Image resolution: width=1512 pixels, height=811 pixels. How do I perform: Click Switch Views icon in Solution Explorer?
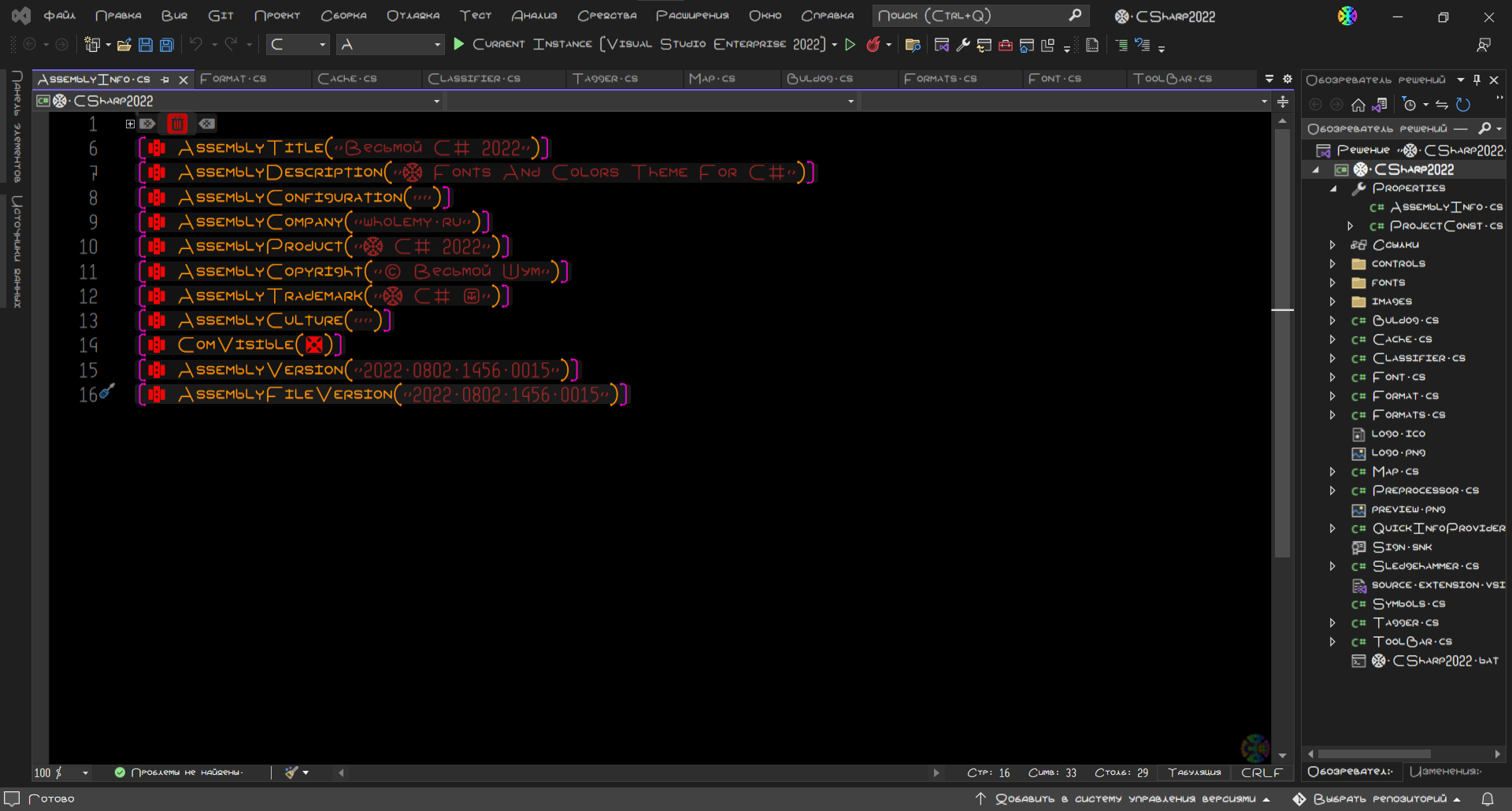click(x=1379, y=105)
